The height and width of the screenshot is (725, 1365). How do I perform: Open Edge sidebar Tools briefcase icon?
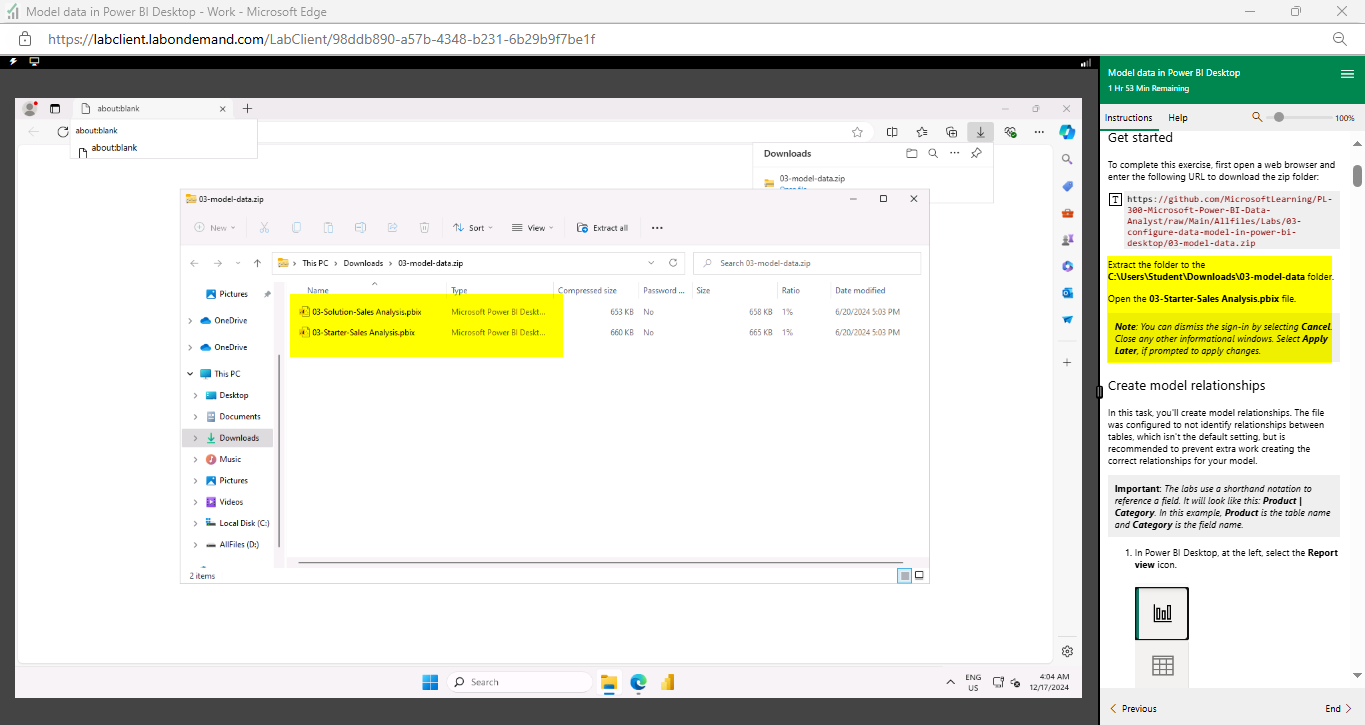(1067, 213)
